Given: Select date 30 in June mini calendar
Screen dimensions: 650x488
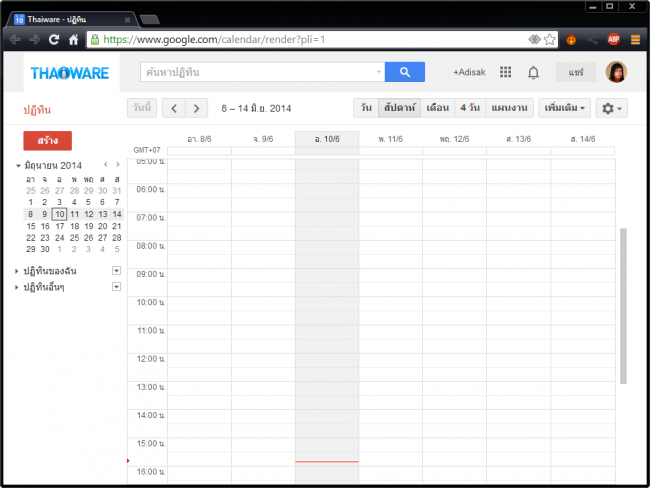Looking at the screenshot, I should pos(45,250).
